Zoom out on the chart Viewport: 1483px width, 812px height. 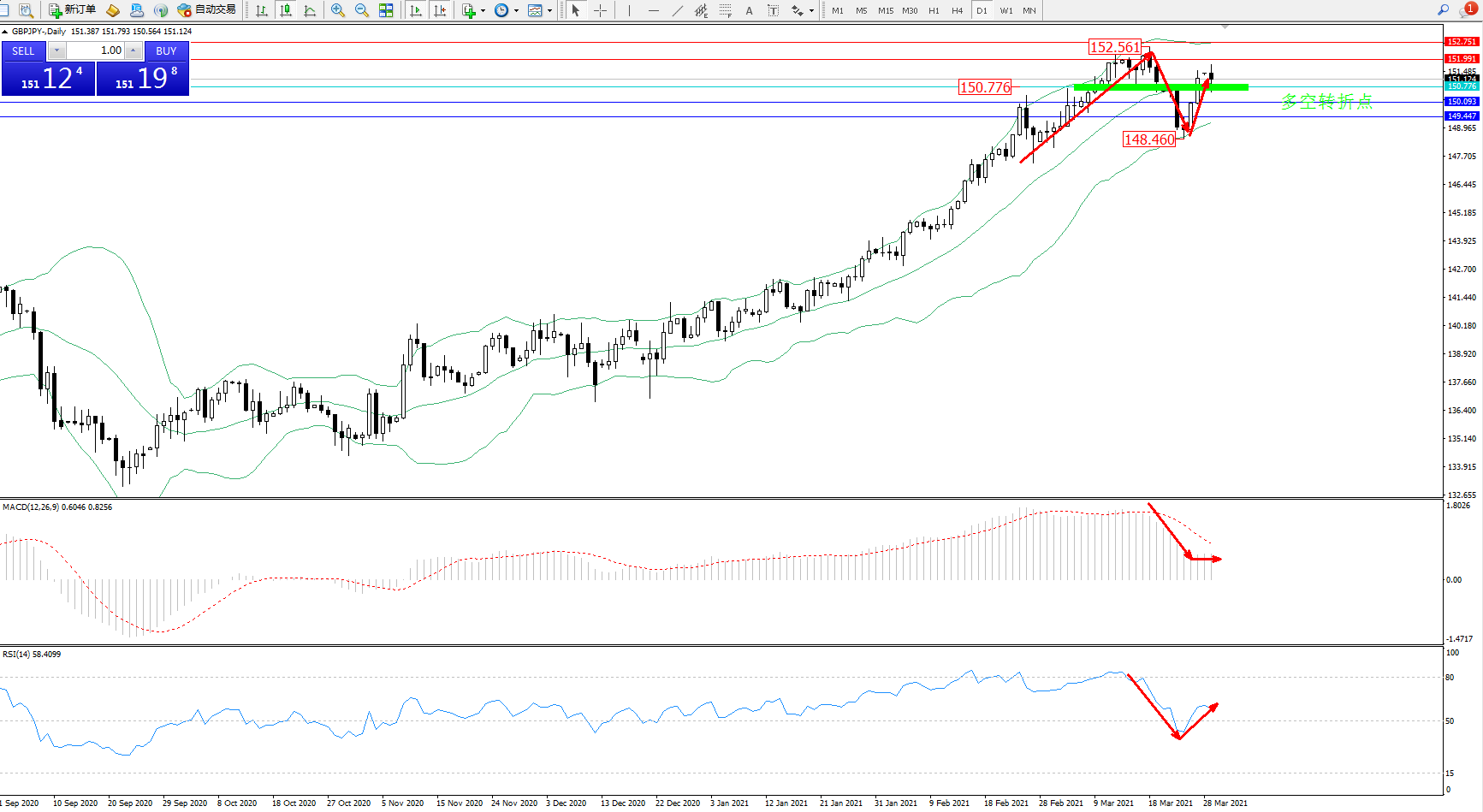(362, 10)
